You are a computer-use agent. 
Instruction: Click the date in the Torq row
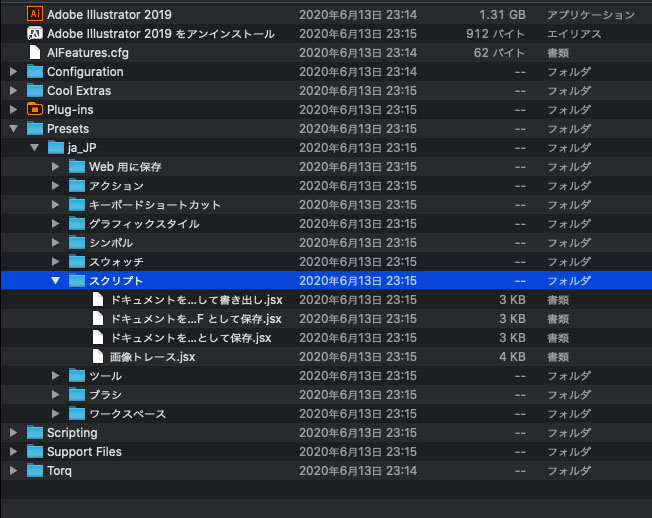358,471
